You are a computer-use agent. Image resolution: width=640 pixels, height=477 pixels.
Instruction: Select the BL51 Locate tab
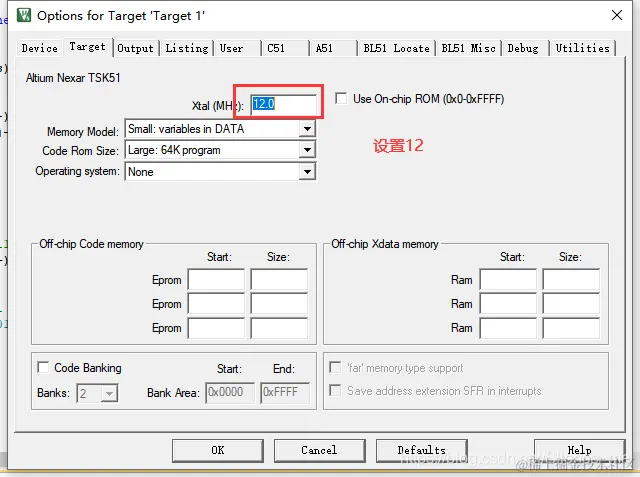[396, 48]
